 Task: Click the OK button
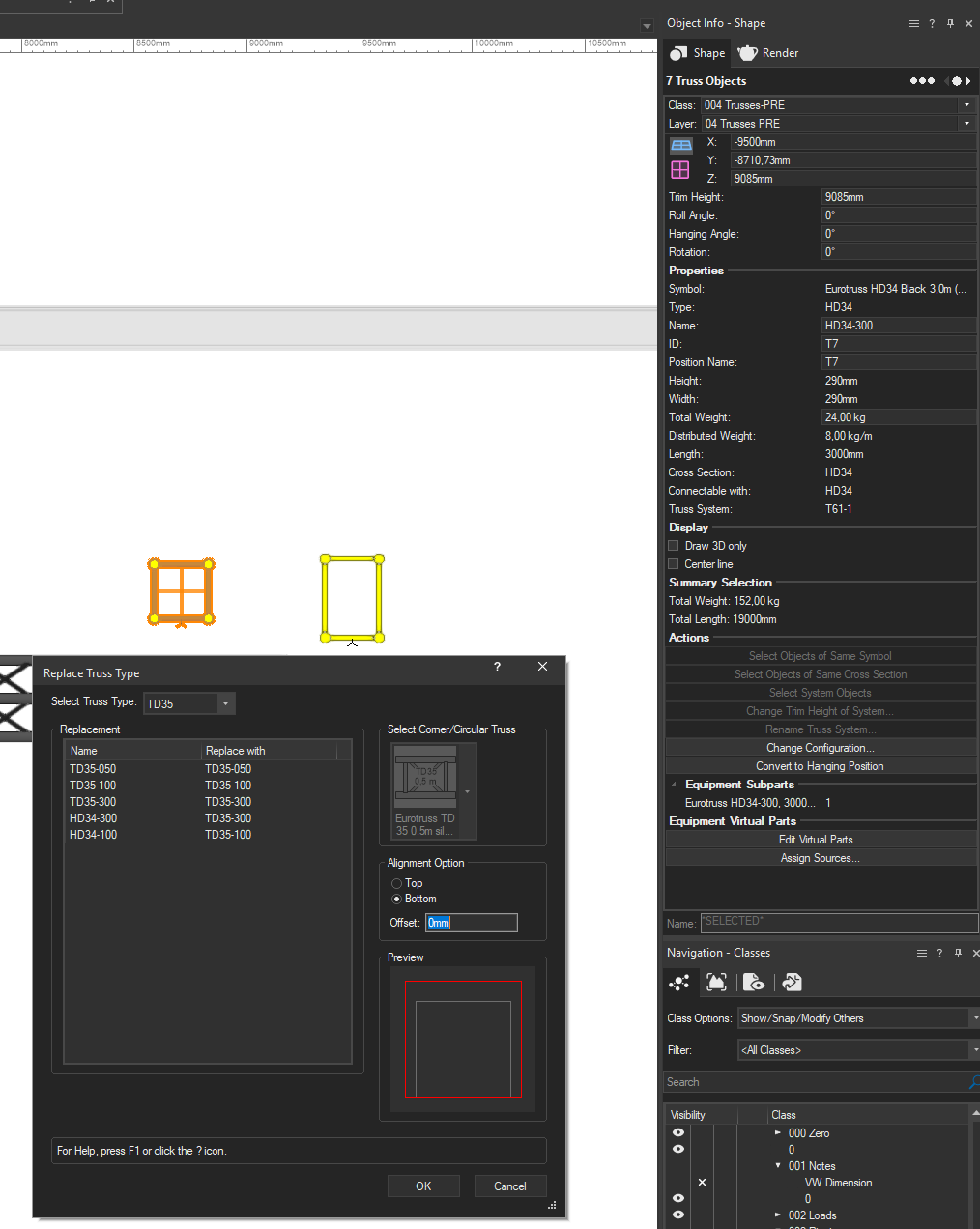[x=423, y=1186]
